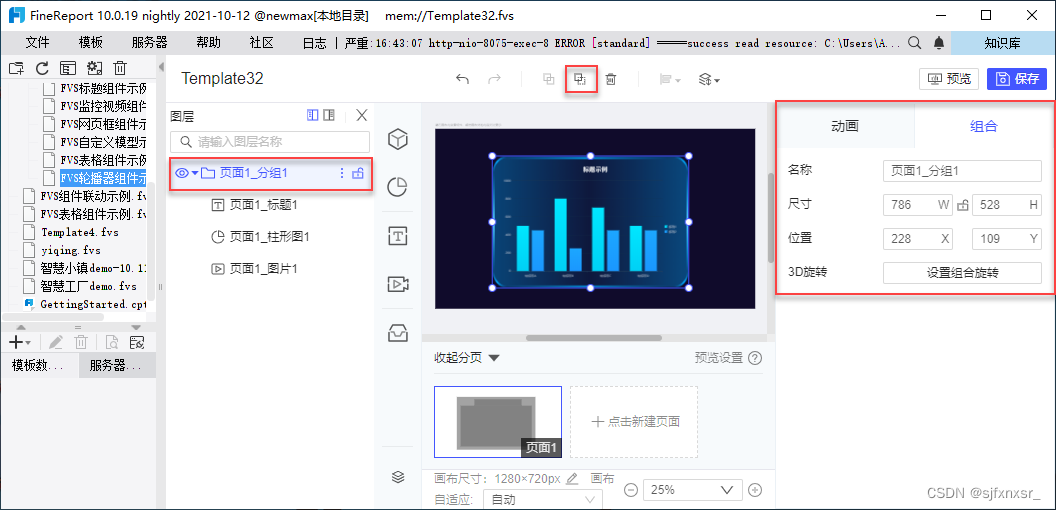Click the canvas horizontal scrollbar

(x=593, y=338)
